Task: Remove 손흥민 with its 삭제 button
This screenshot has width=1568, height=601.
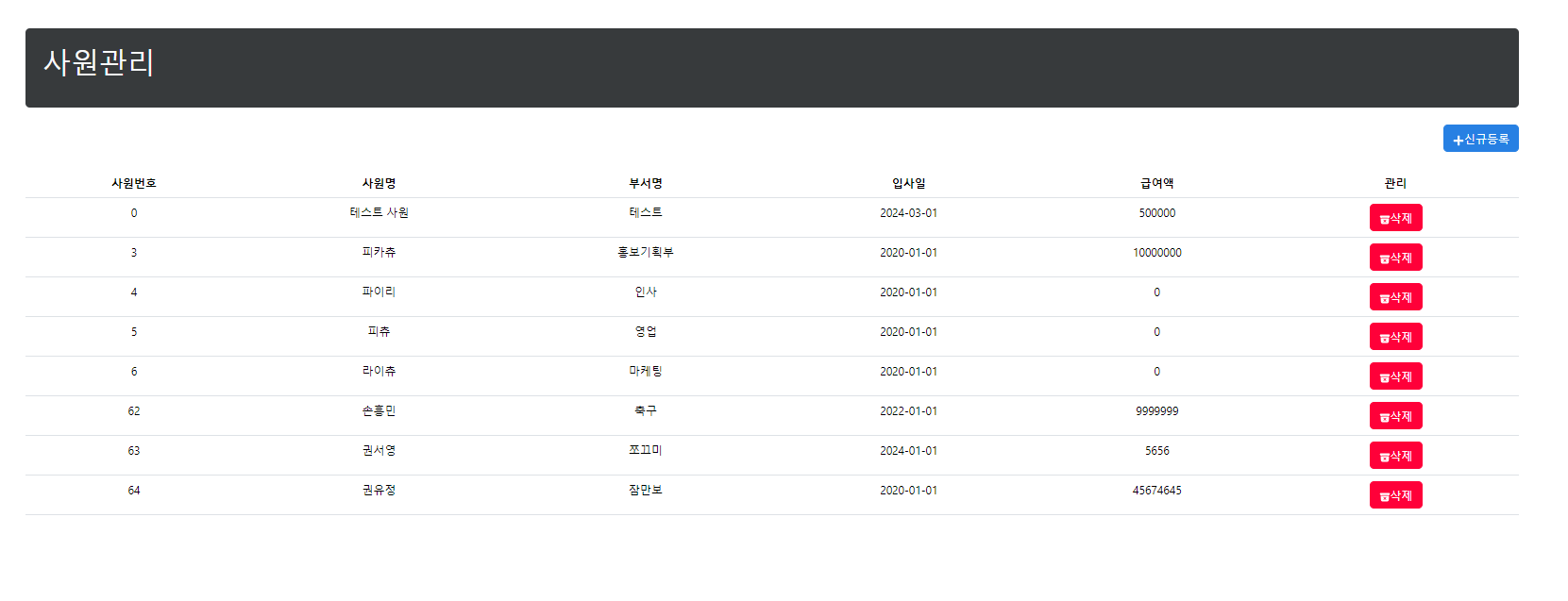Action: (x=1395, y=416)
